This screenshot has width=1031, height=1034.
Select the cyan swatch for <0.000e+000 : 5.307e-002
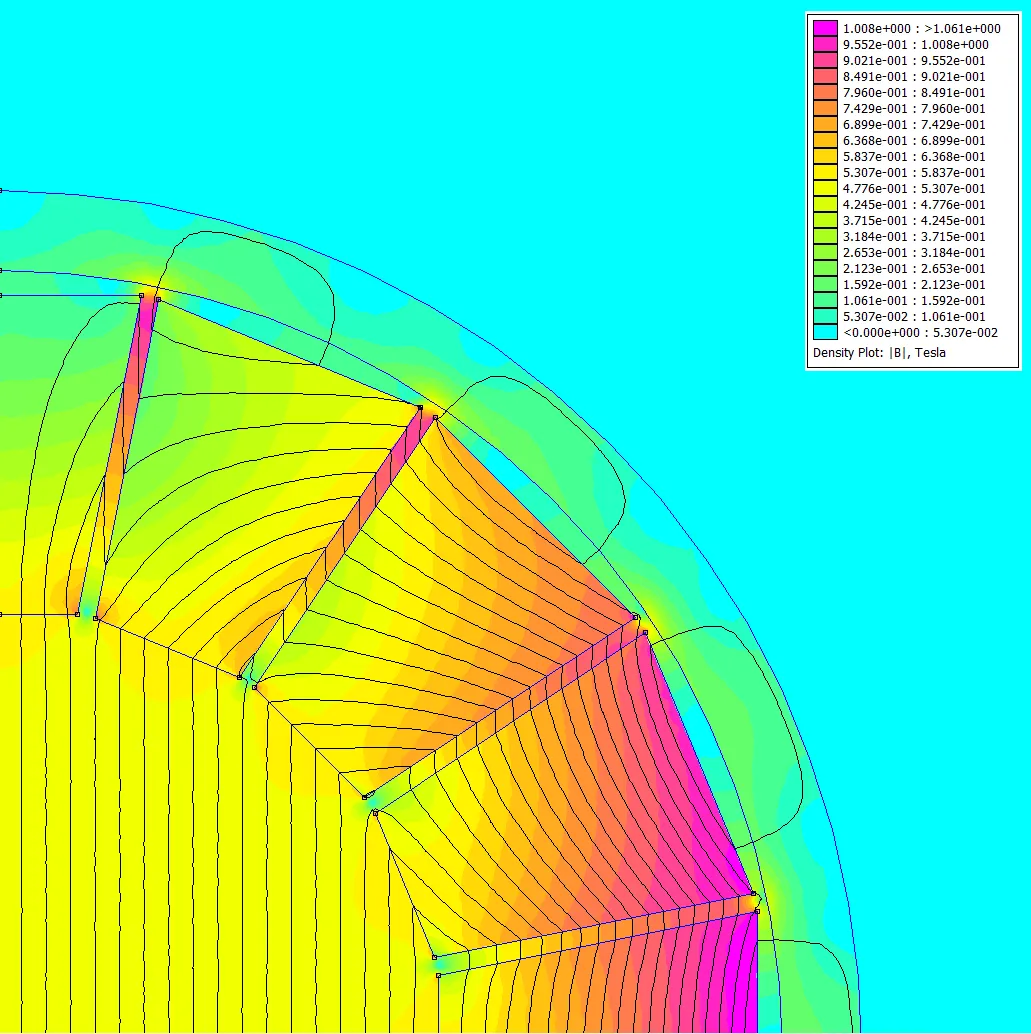click(x=825, y=332)
